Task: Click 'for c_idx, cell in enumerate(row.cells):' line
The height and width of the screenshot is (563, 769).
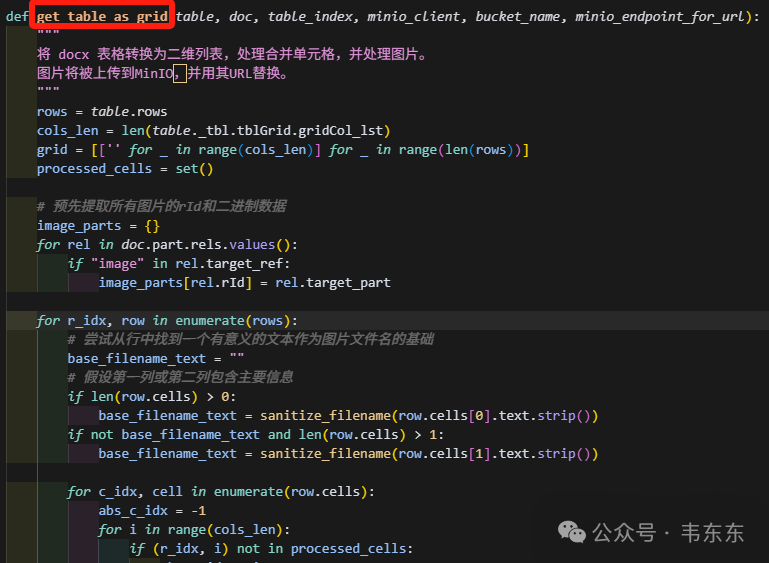Action: 221,491
